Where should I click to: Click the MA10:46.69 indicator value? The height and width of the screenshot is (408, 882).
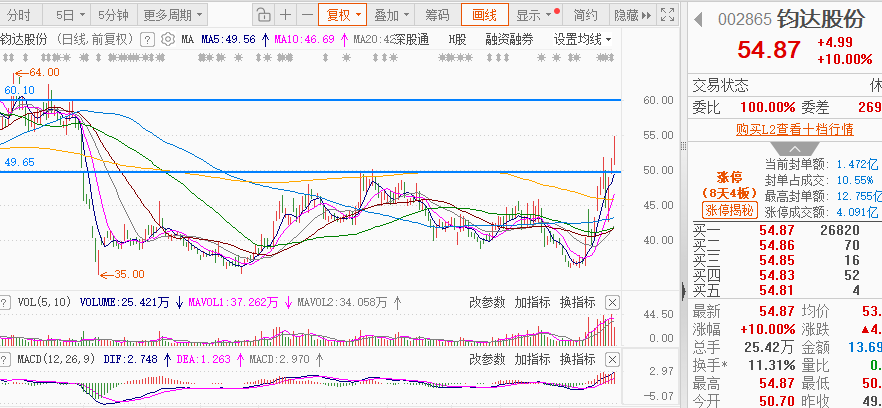[304, 39]
